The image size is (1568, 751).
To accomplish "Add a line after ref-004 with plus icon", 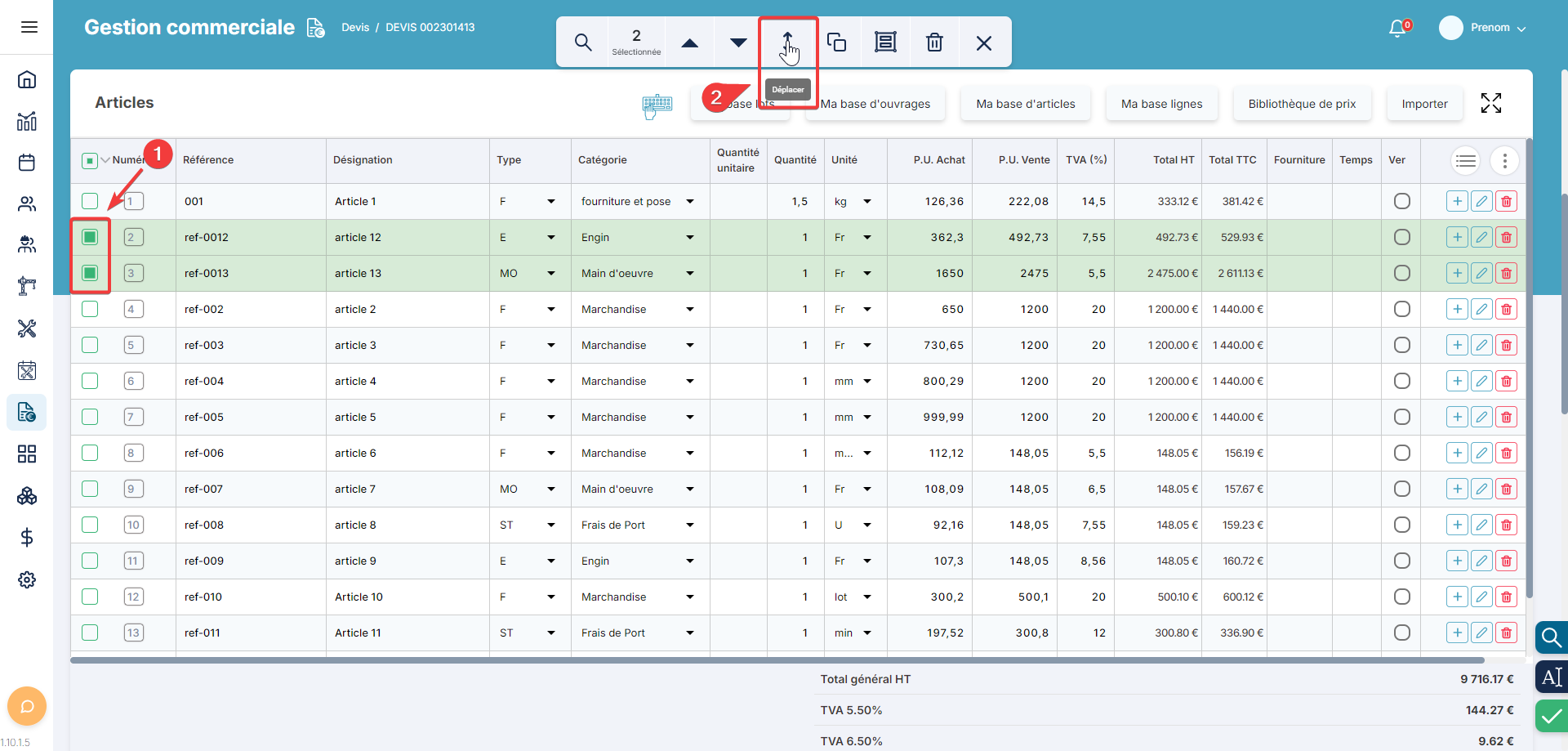I will click(1457, 381).
